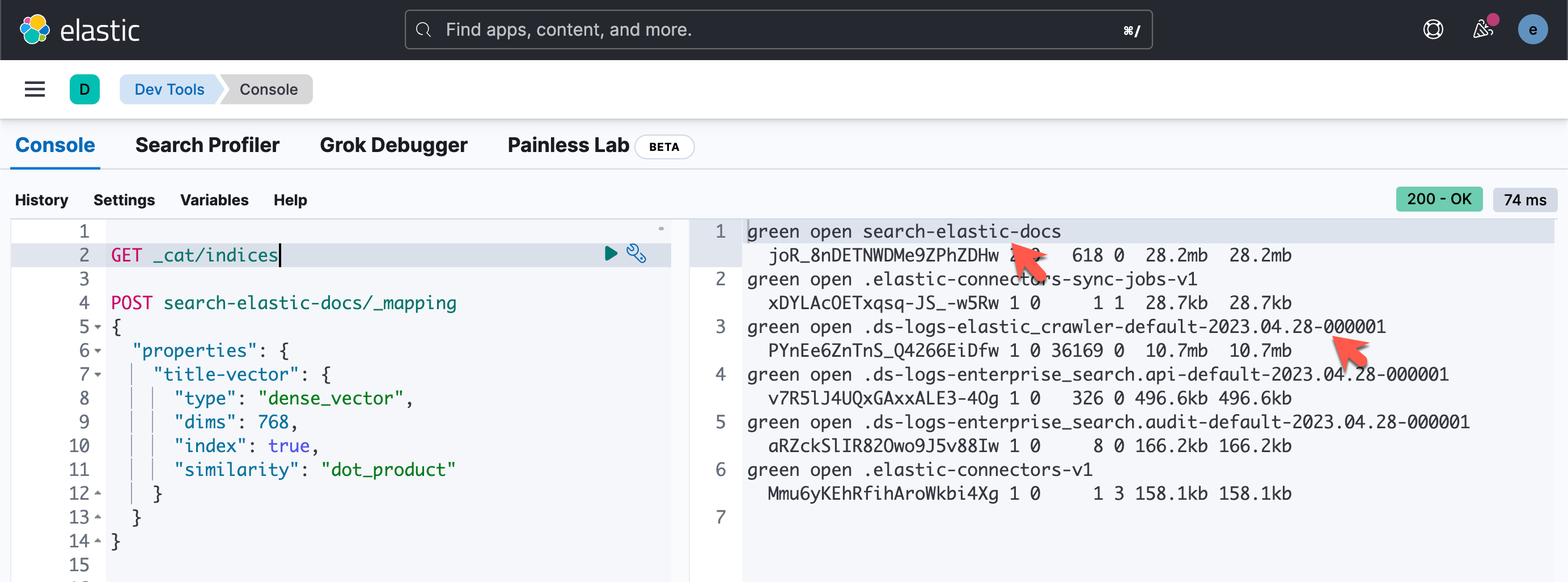Focus the Find apps search field

(778, 30)
